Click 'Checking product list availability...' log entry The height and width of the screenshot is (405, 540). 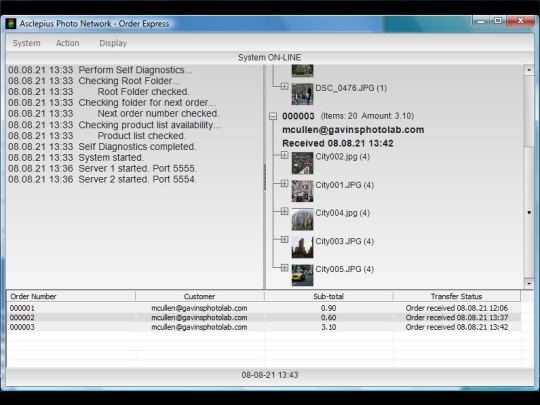tap(114, 125)
